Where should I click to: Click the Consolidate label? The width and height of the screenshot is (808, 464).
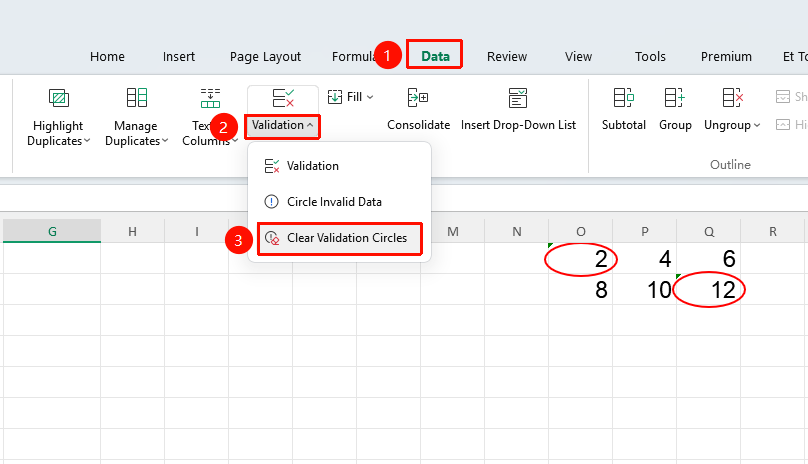click(418, 125)
